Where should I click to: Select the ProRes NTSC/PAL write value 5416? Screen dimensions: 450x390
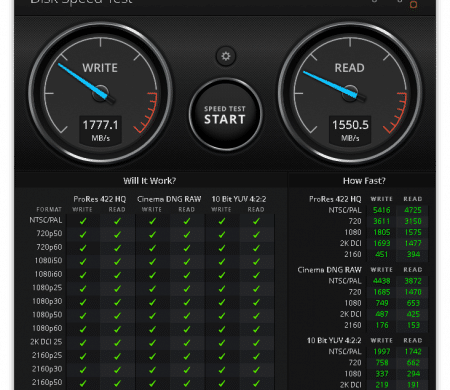click(x=382, y=210)
